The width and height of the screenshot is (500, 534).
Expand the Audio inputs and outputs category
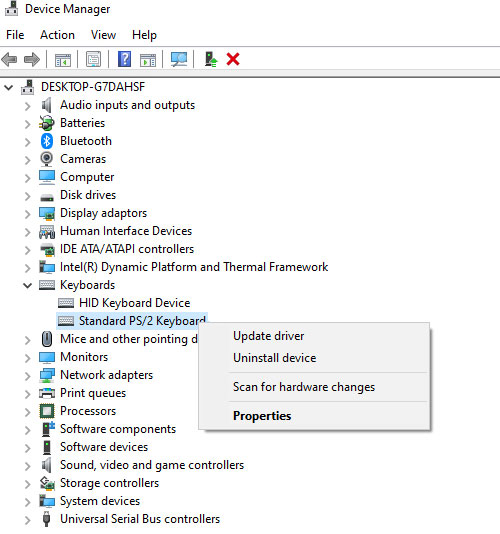28,106
